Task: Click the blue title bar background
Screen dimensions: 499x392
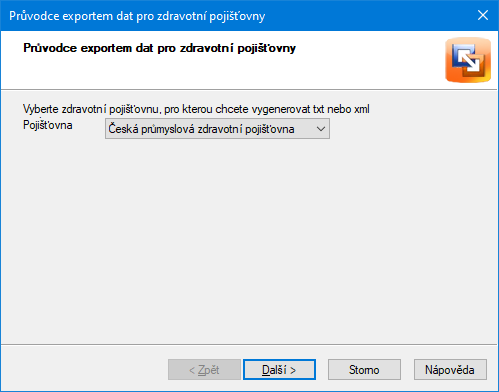Action: click(367, 15)
